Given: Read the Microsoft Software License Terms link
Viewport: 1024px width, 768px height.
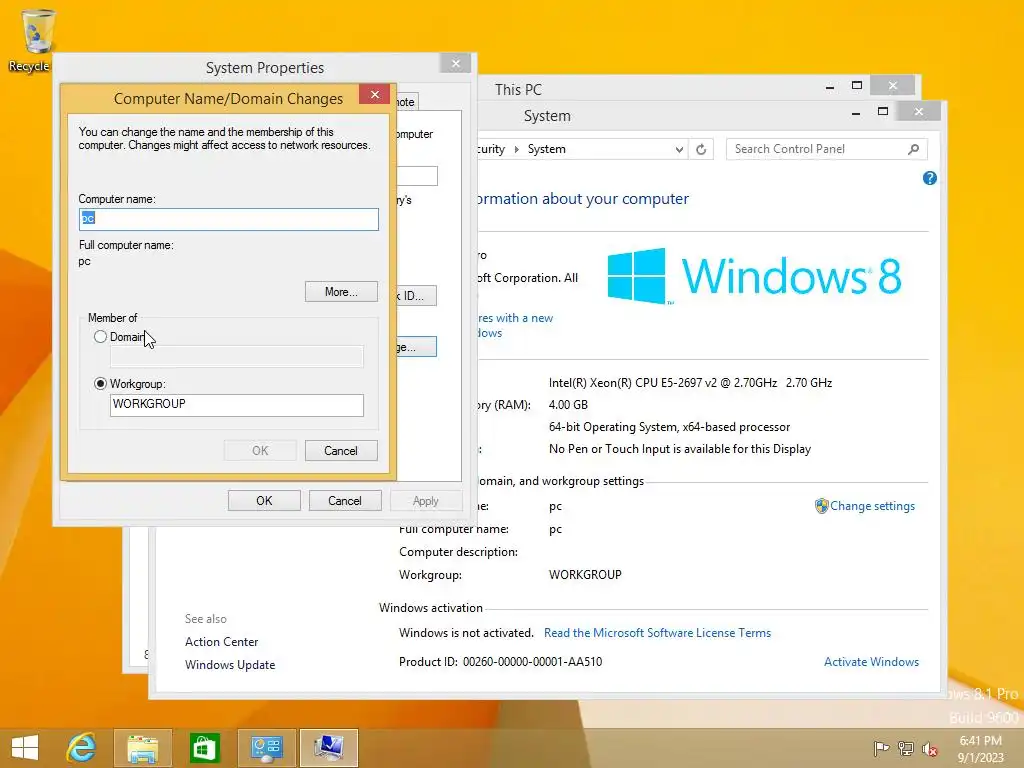Looking at the screenshot, I should click(x=657, y=633).
